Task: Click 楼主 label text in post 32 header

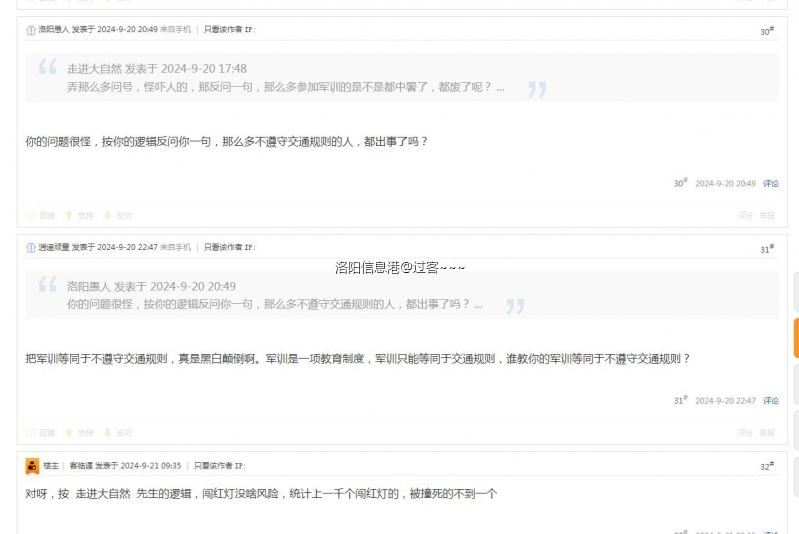Action: click(x=51, y=466)
